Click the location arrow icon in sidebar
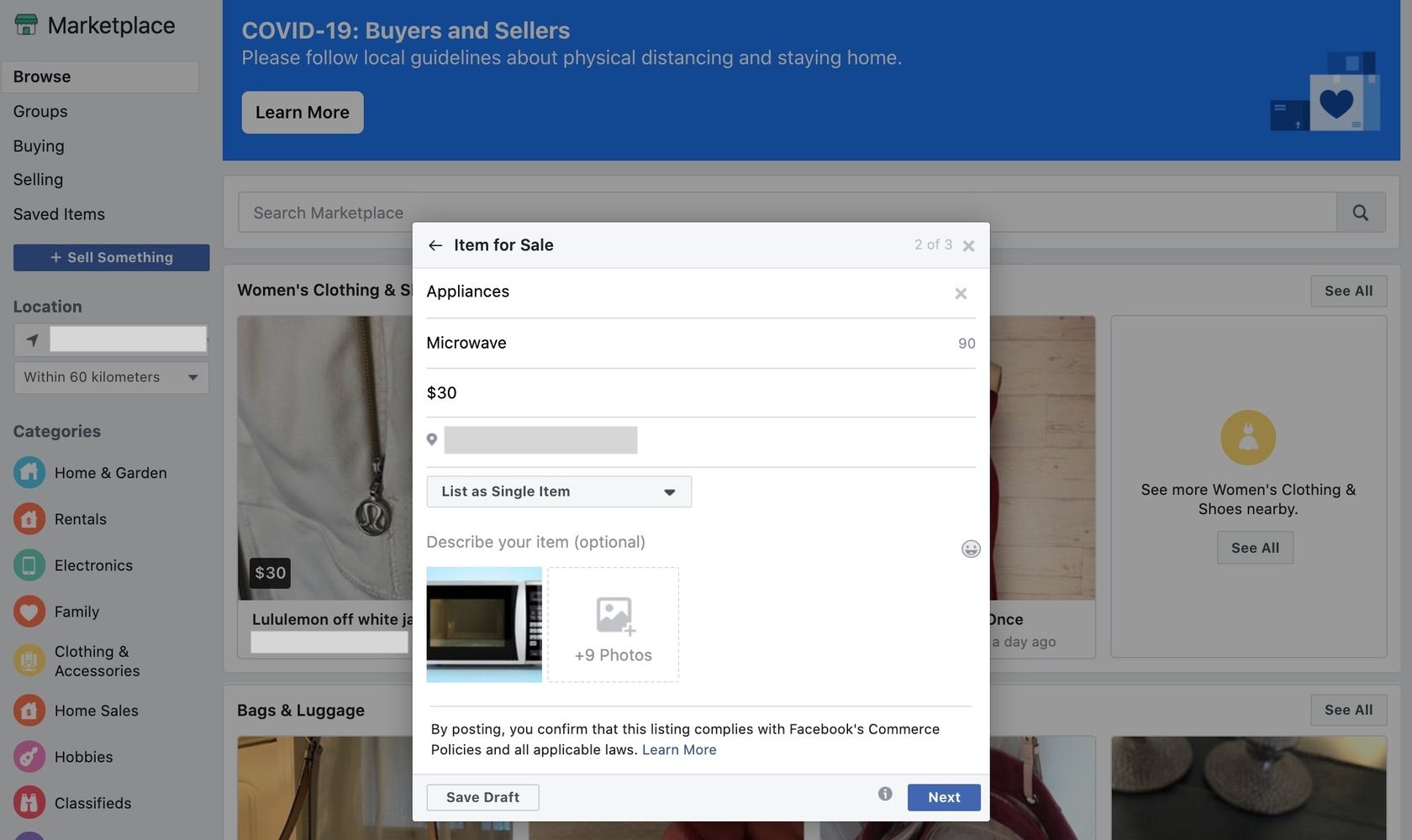1412x840 pixels. [x=32, y=340]
